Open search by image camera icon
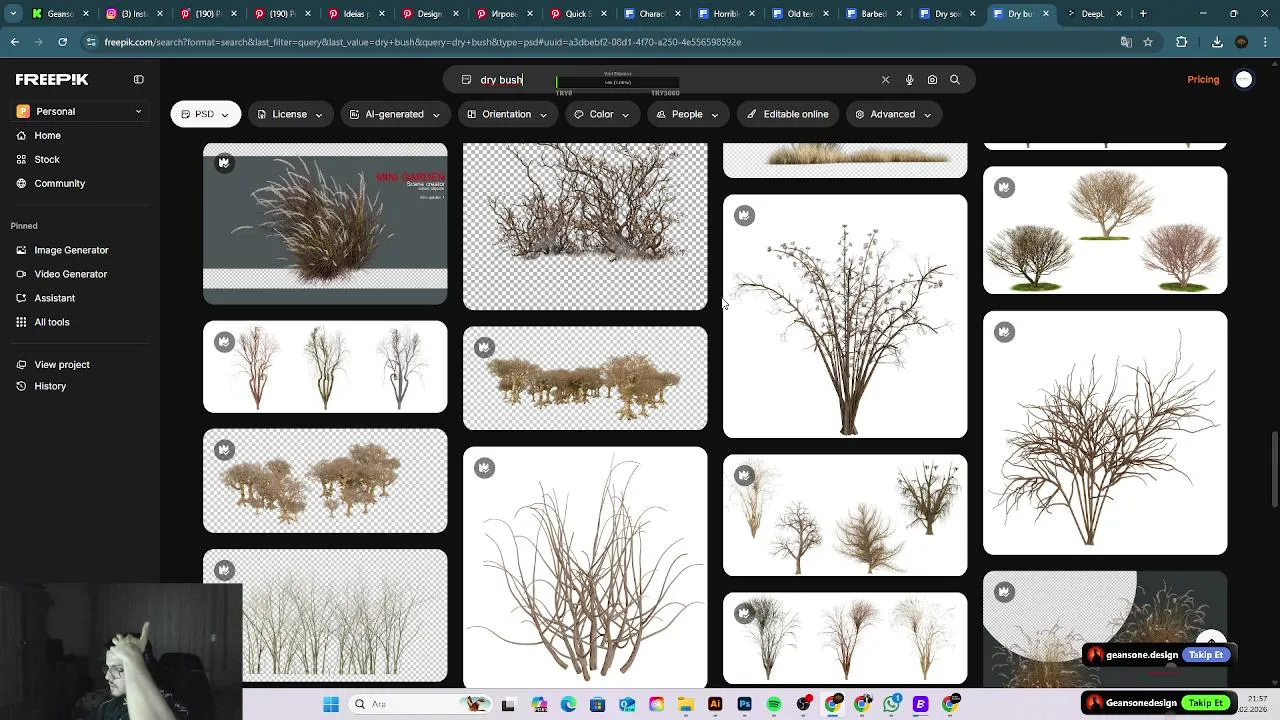Screen dimensions: 1280x720 [x=932, y=80]
